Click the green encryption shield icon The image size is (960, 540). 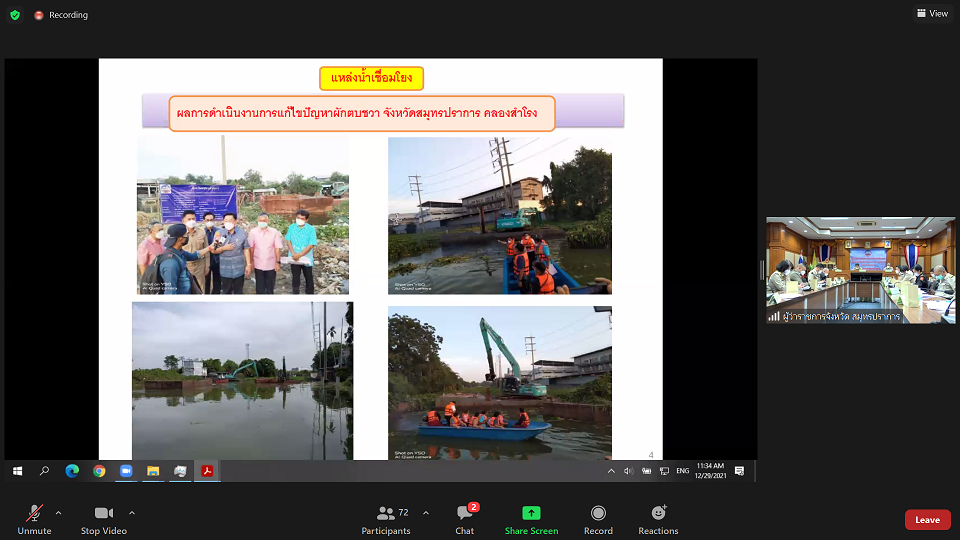[x=15, y=15]
